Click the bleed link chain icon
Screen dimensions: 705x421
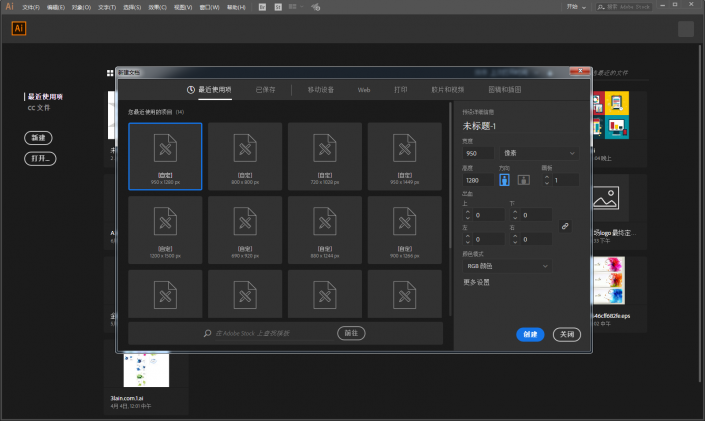pos(565,226)
